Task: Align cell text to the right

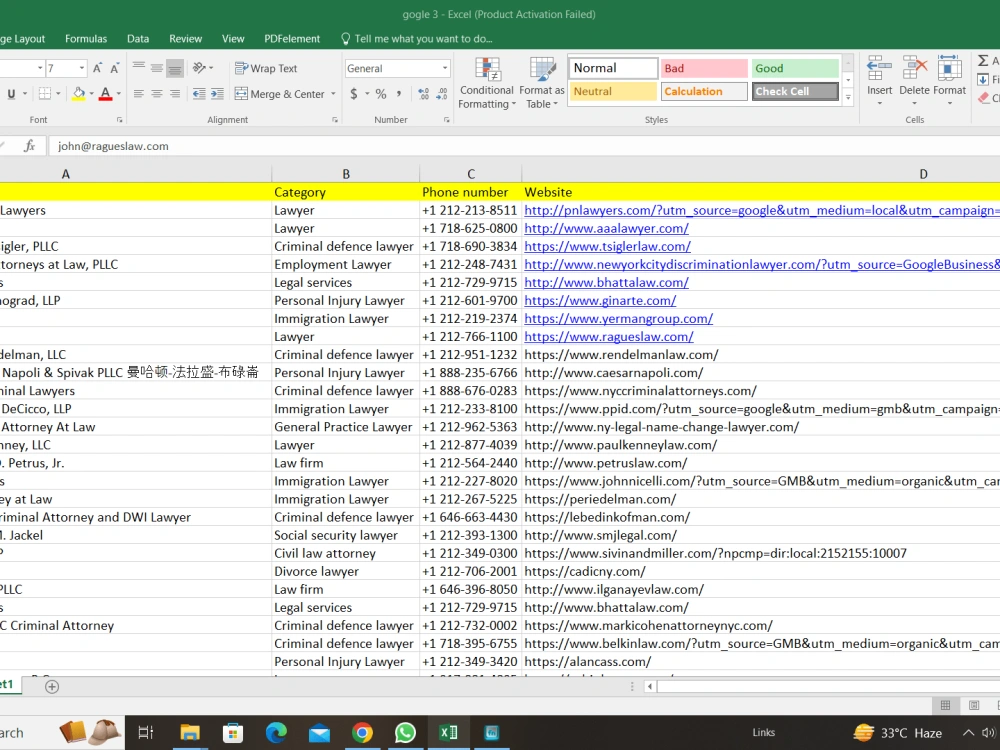Action: click(175, 94)
